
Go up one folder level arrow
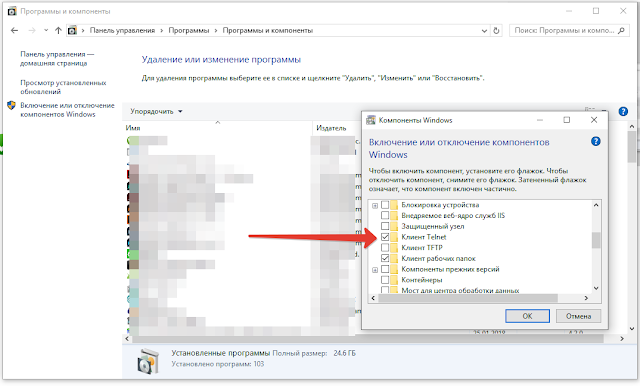58,30
